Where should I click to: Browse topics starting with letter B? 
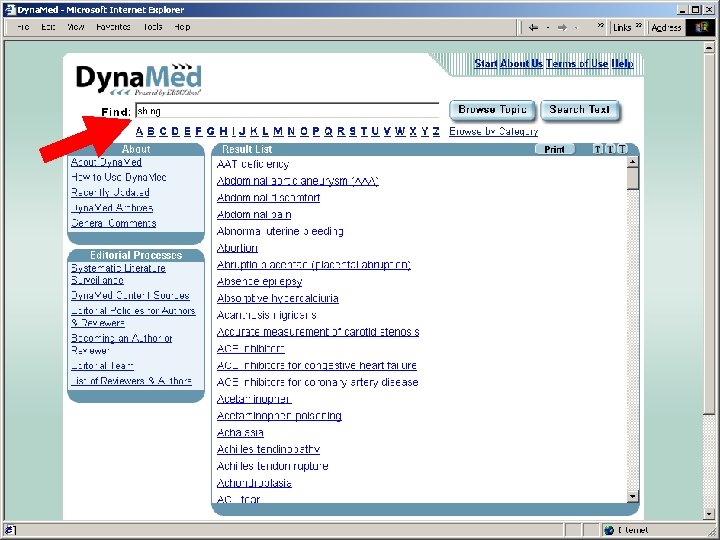click(151, 132)
